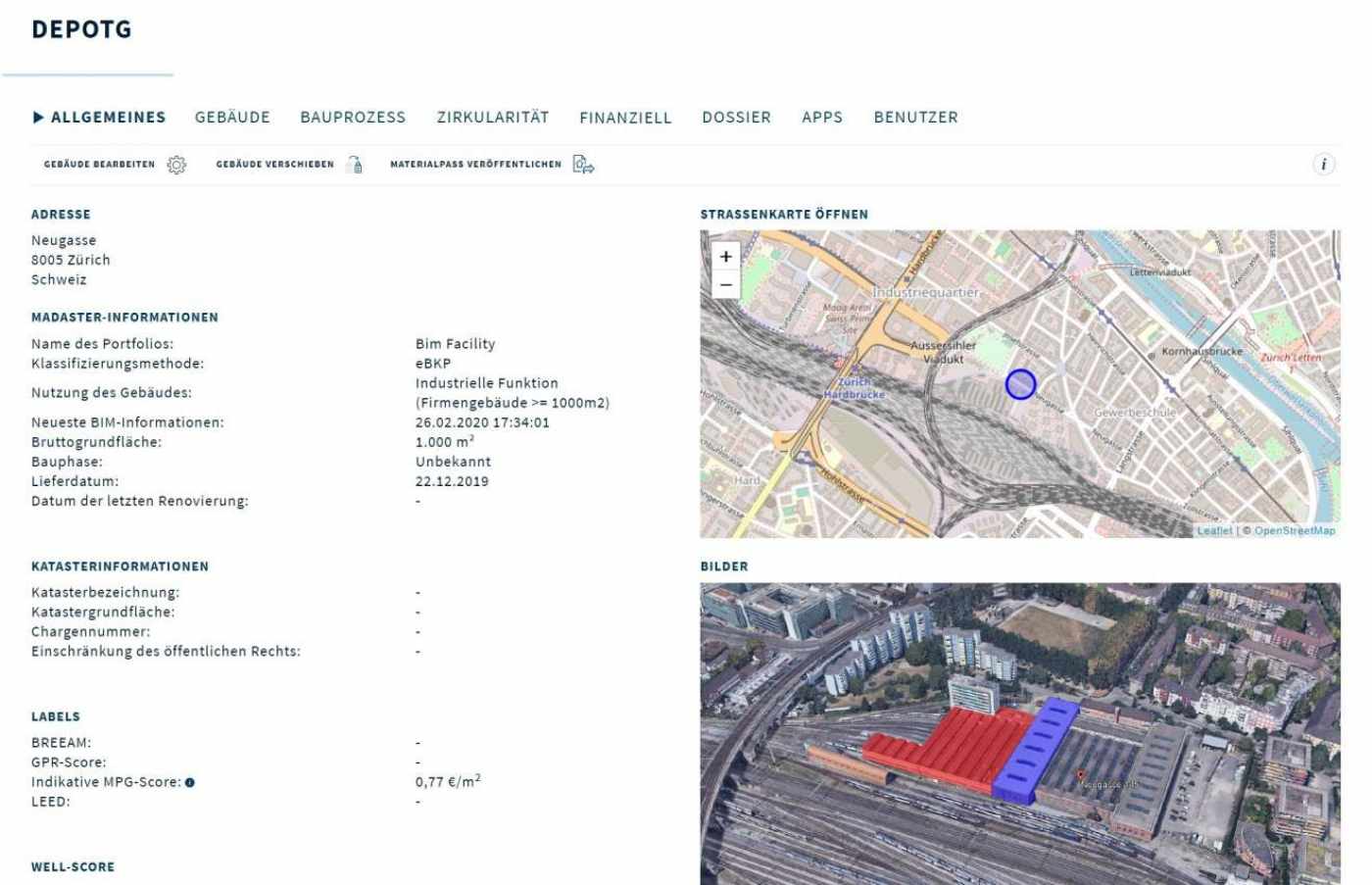
Task: Open the Leaflet attribution link
Action: [x=1214, y=531]
